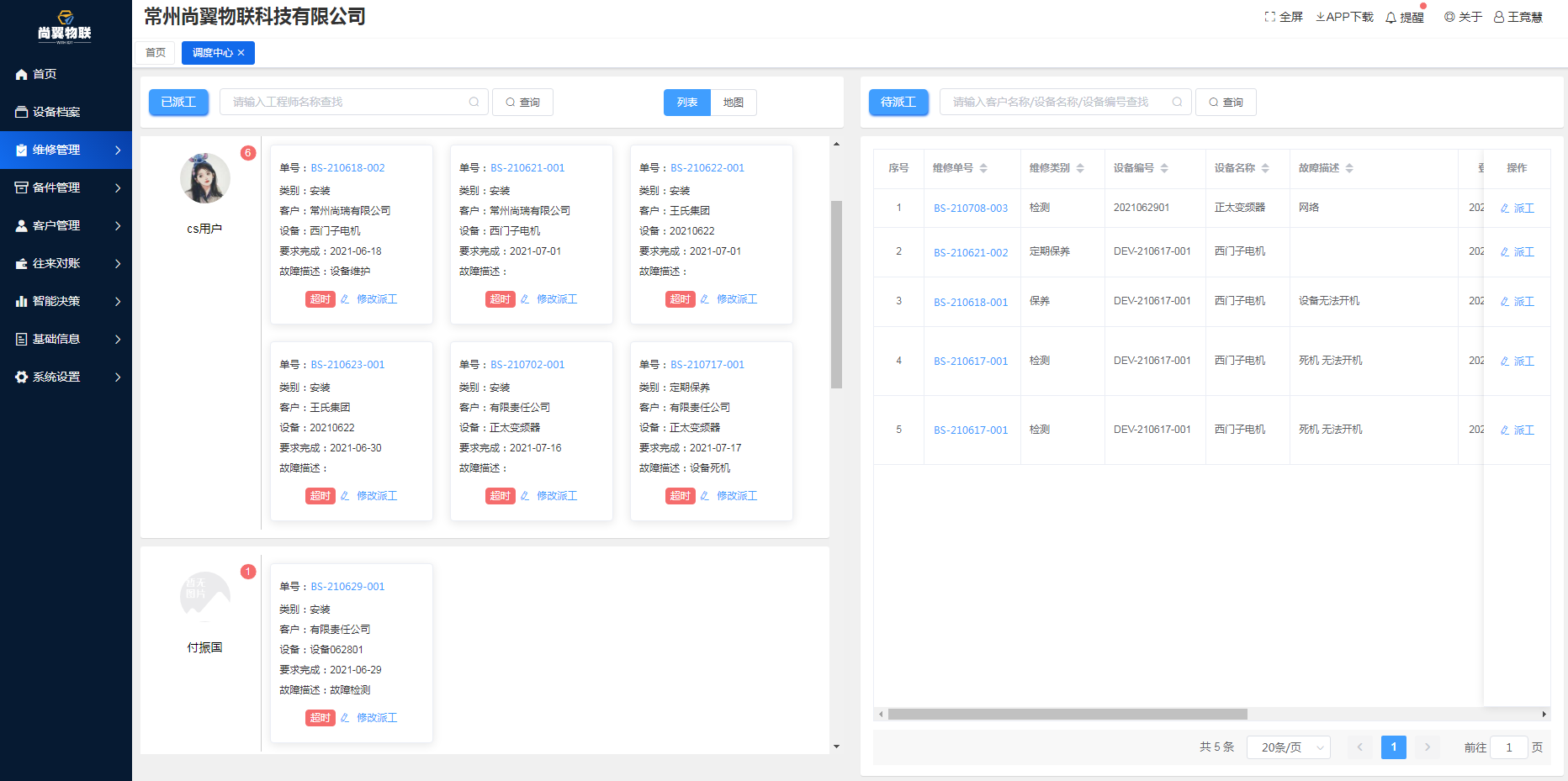The width and height of the screenshot is (1568, 781).
Task: Click the home icon in sidebar
Action: tap(22, 75)
